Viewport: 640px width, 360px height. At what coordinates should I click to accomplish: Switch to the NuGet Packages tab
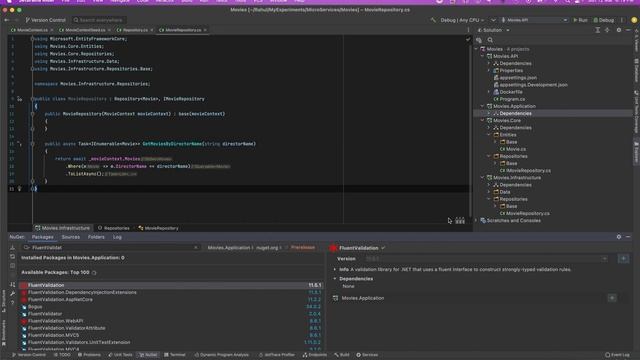(x=42, y=237)
